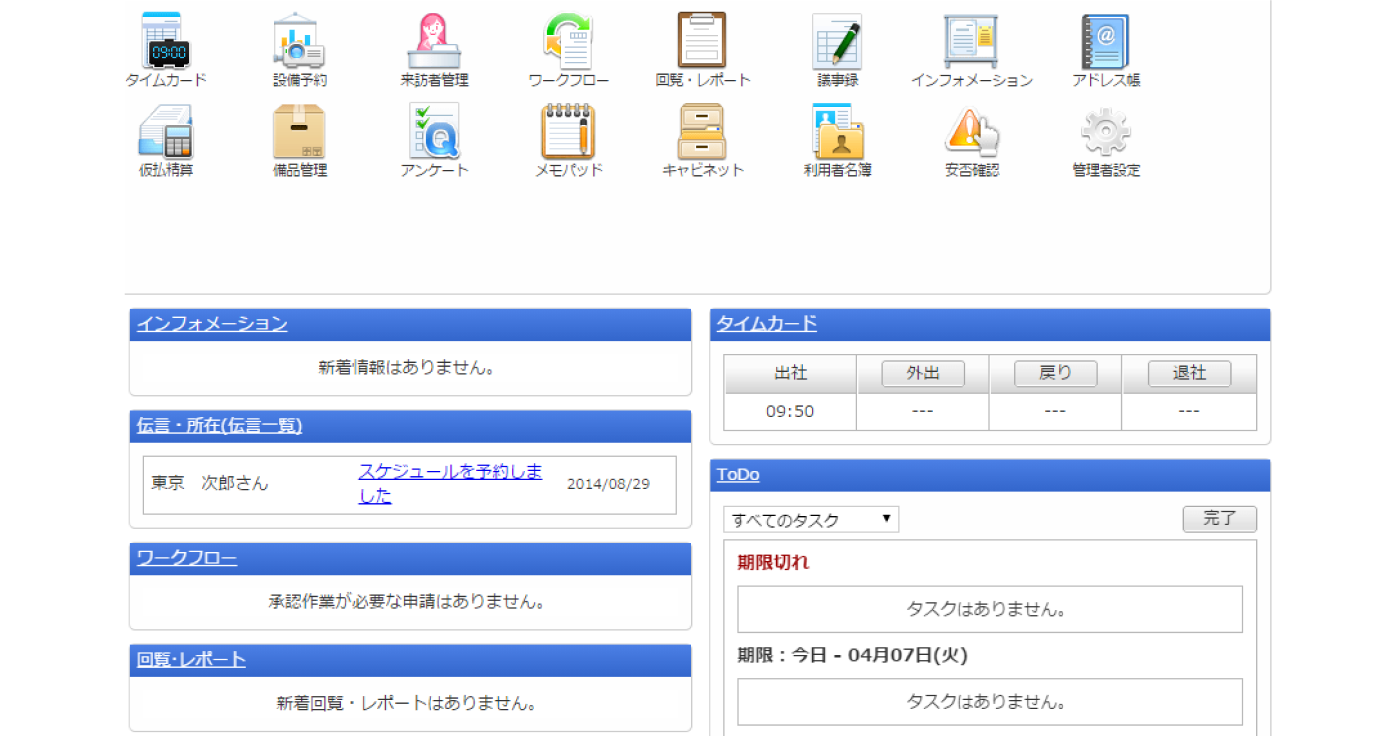Open the インフォメーション panel header link
Image resolution: width=1400 pixels, height=736 pixels.
(x=212, y=324)
